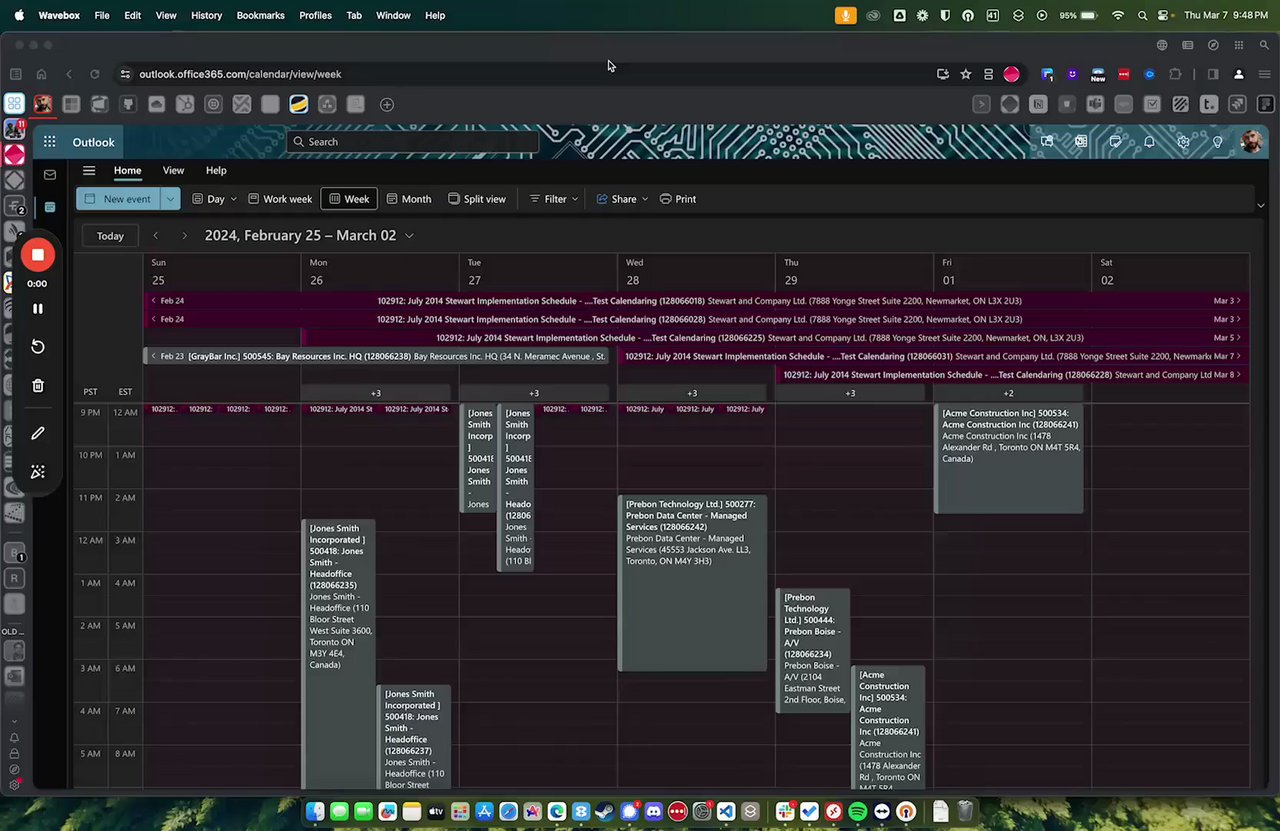Go to the previous week
The image size is (1280, 831).
[x=156, y=236]
